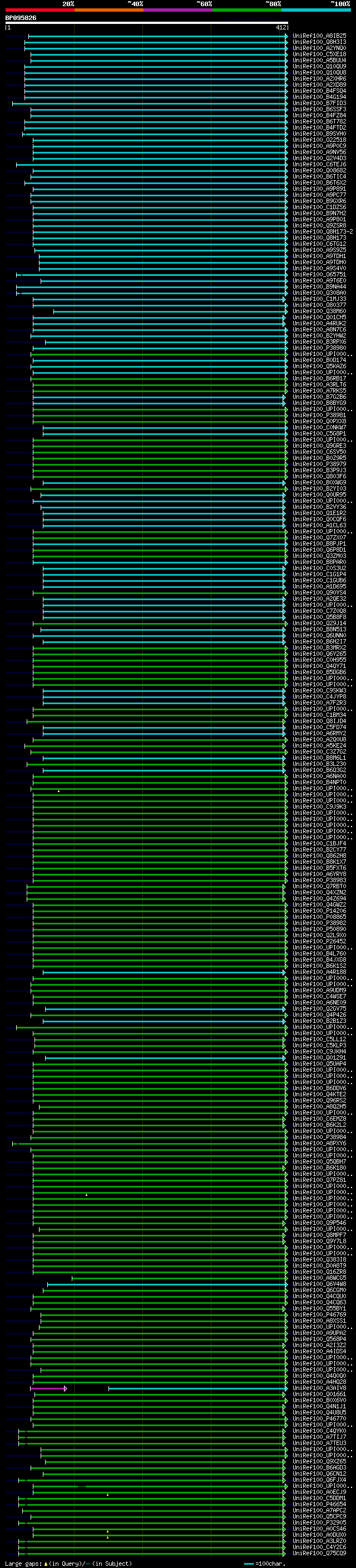356x1568 pixels.
Task: Select the UniRef100_P38984 entry
Action: pyautogui.click(x=319, y=1137)
